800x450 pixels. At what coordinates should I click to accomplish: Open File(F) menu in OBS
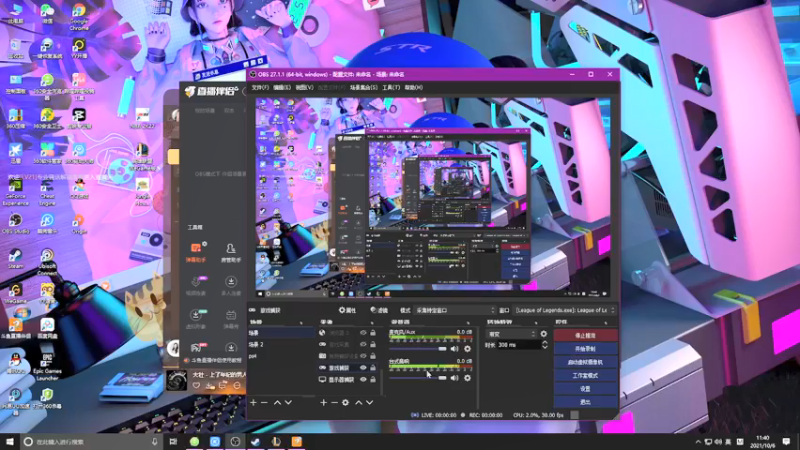260,88
